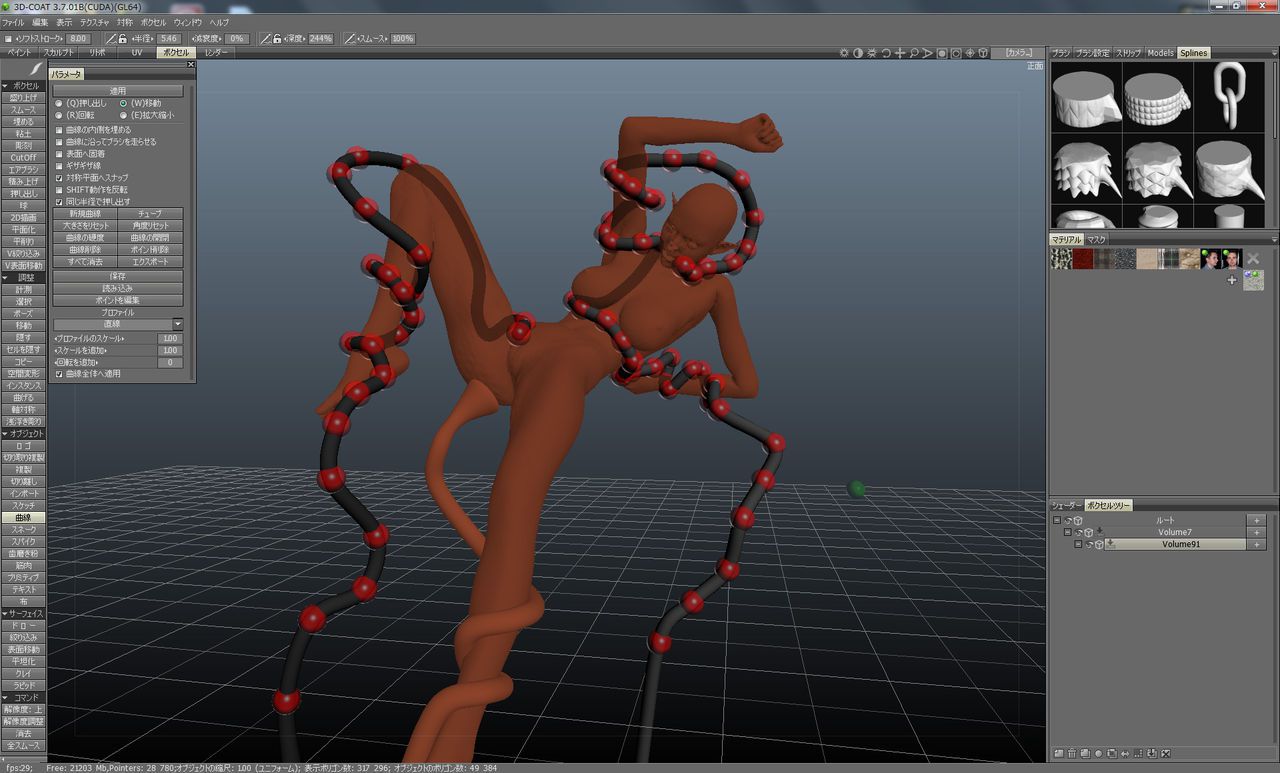Close the パラメータ panel with its X
The image size is (1280, 773).
pos(190,65)
